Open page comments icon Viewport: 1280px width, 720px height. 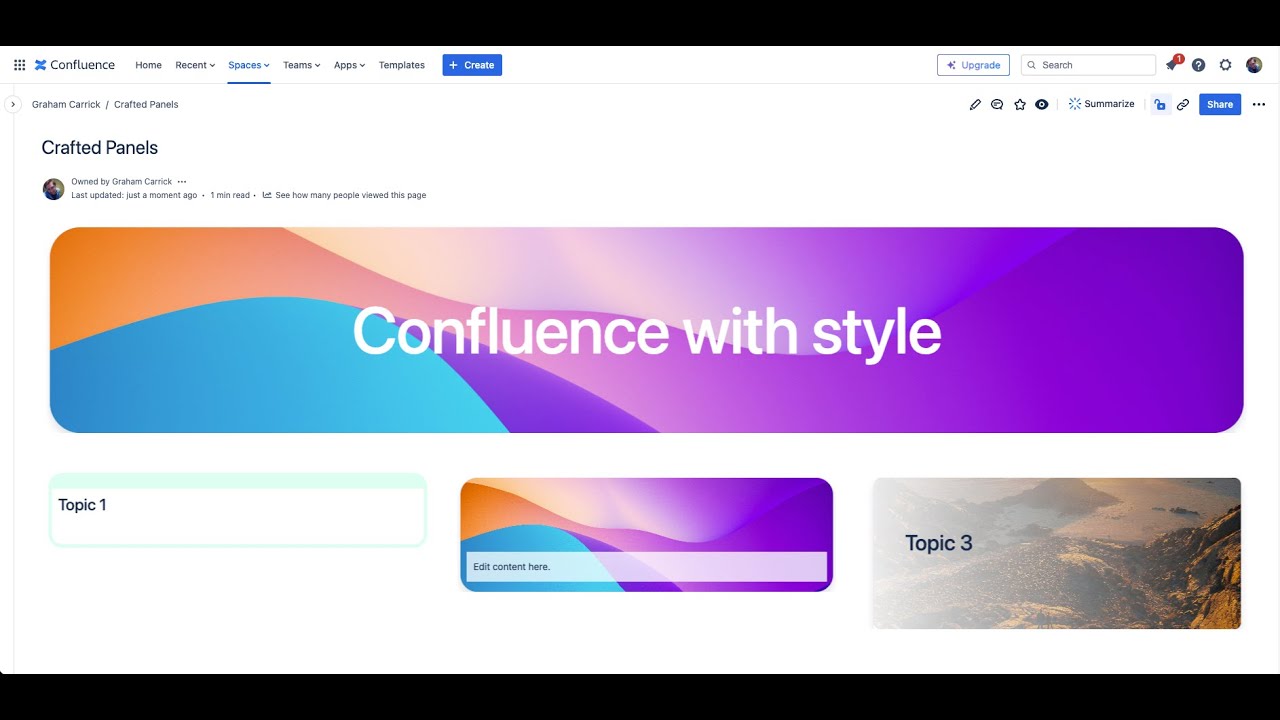point(997,104)
